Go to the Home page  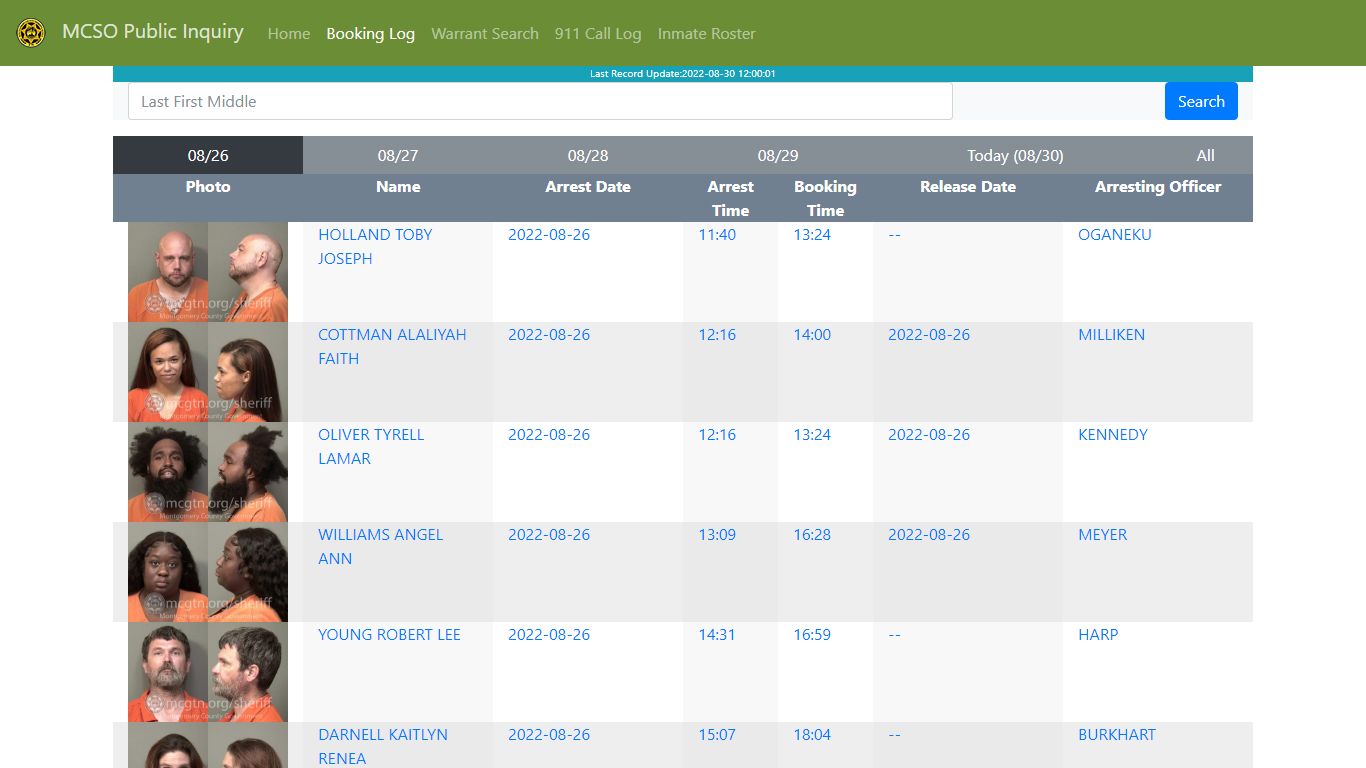(289, 34)
